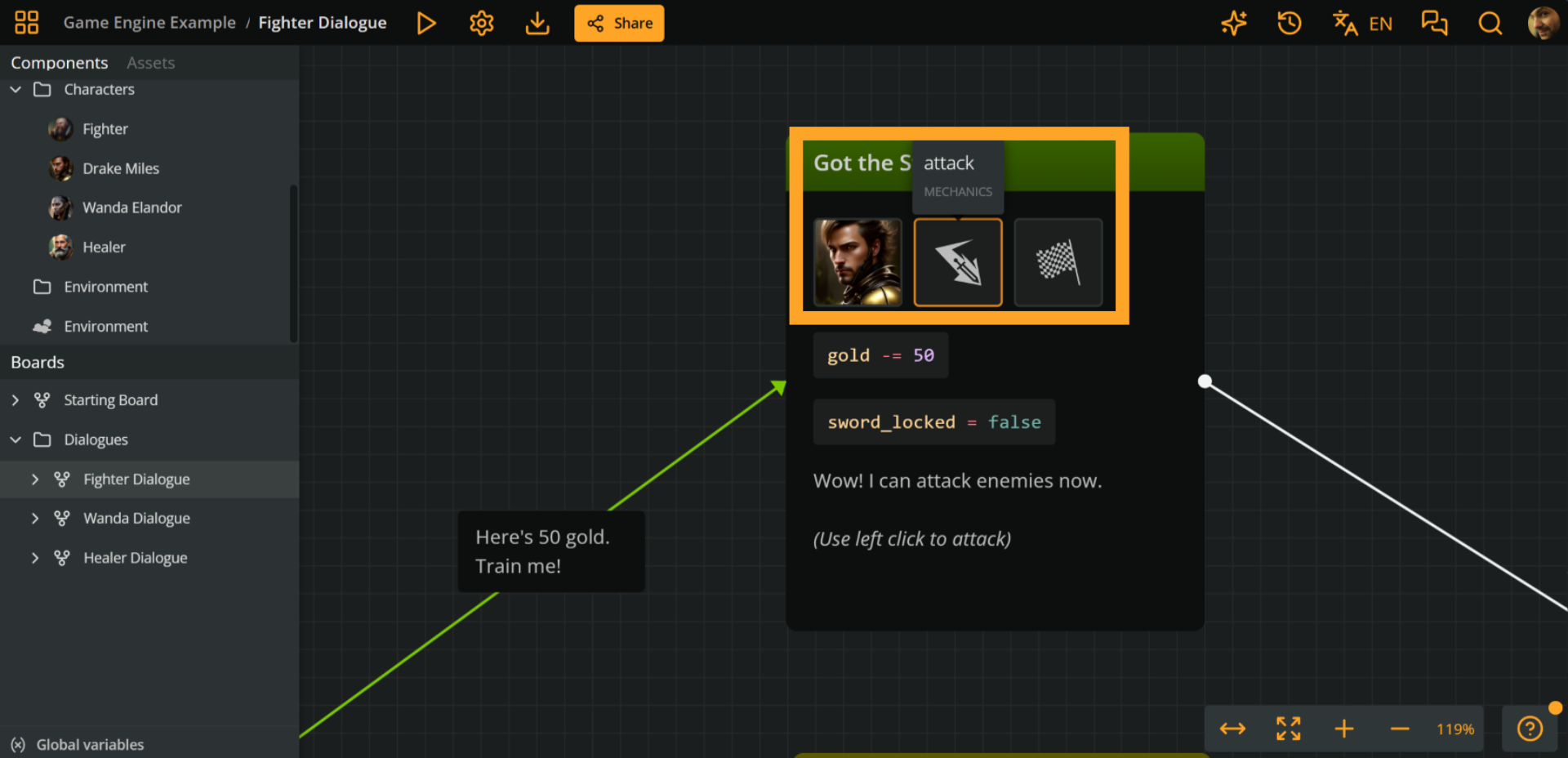Select Drake Miles character
1568x758 pixels.
pyautogui.click(x=121, y=168)
